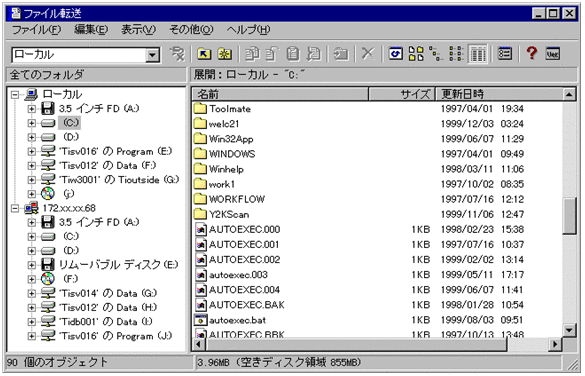This screenshot has height=376, width=585.
Task: Sort by the サイズ column header
Action: 402,94
